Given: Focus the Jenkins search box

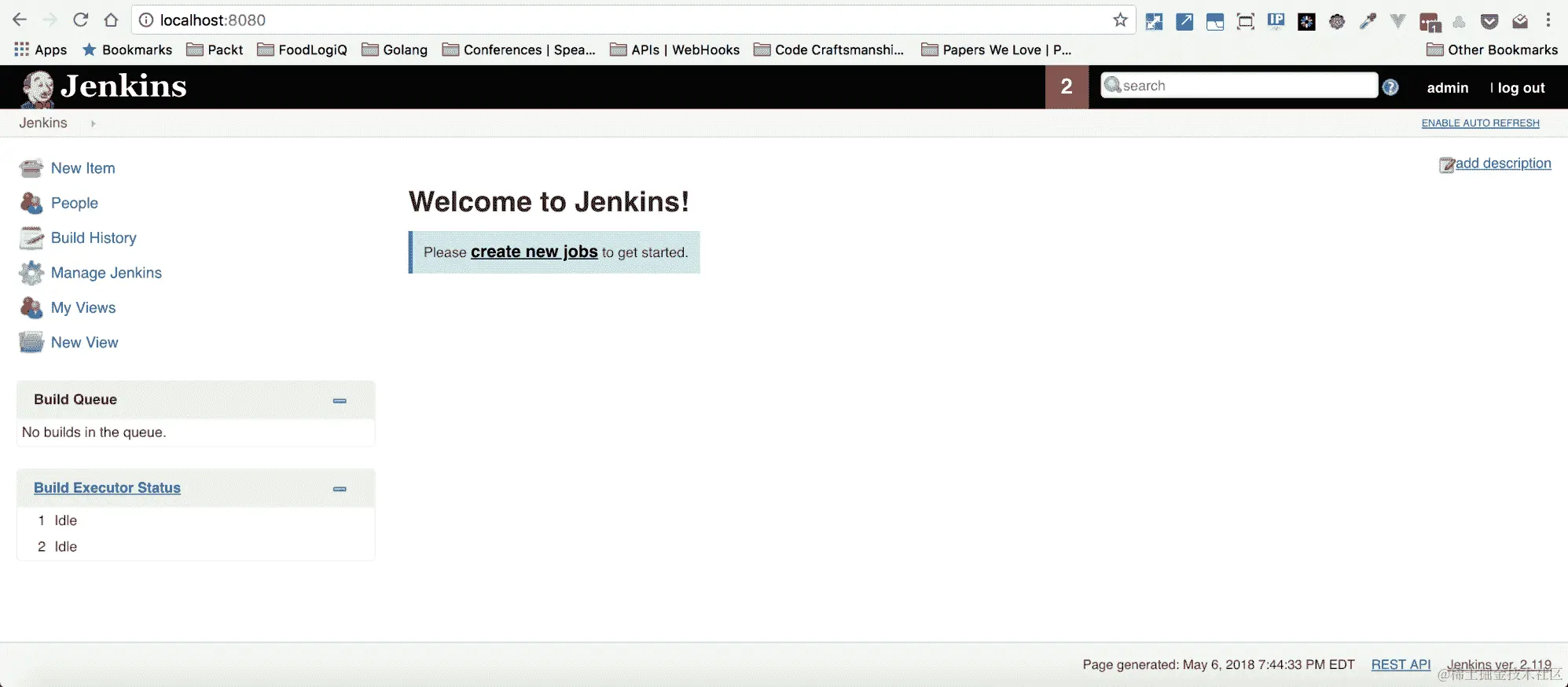Looking at the screenshot, I should 1239,86.
